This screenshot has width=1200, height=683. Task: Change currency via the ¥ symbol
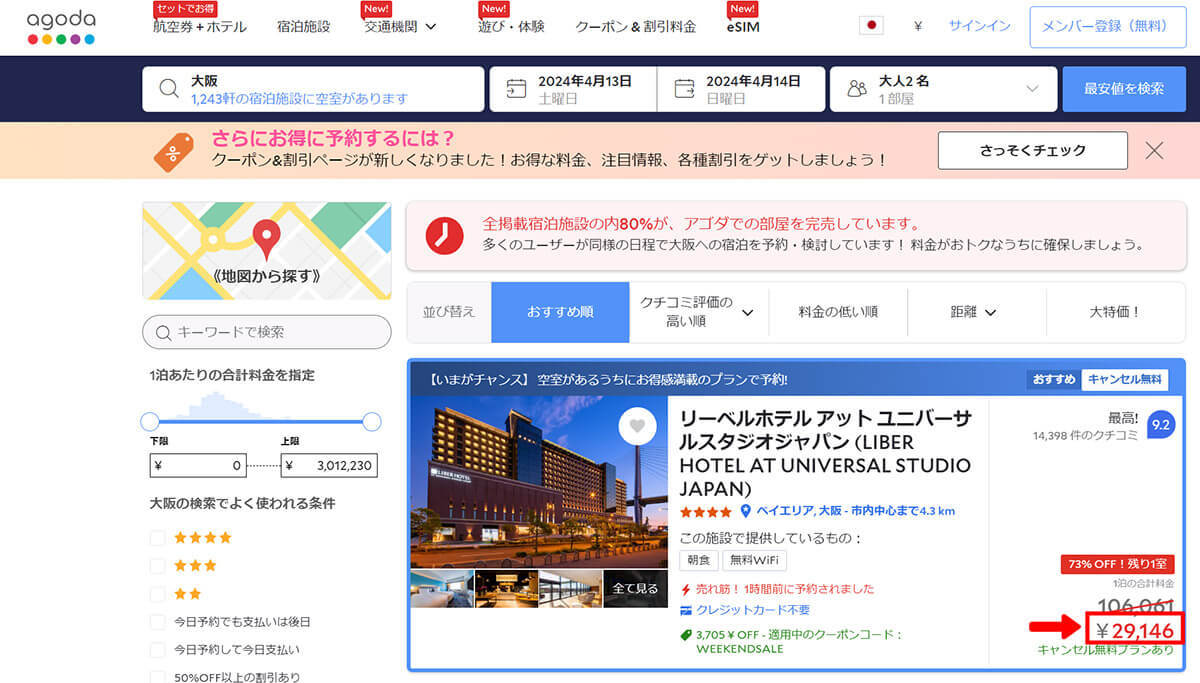[918, 27]
